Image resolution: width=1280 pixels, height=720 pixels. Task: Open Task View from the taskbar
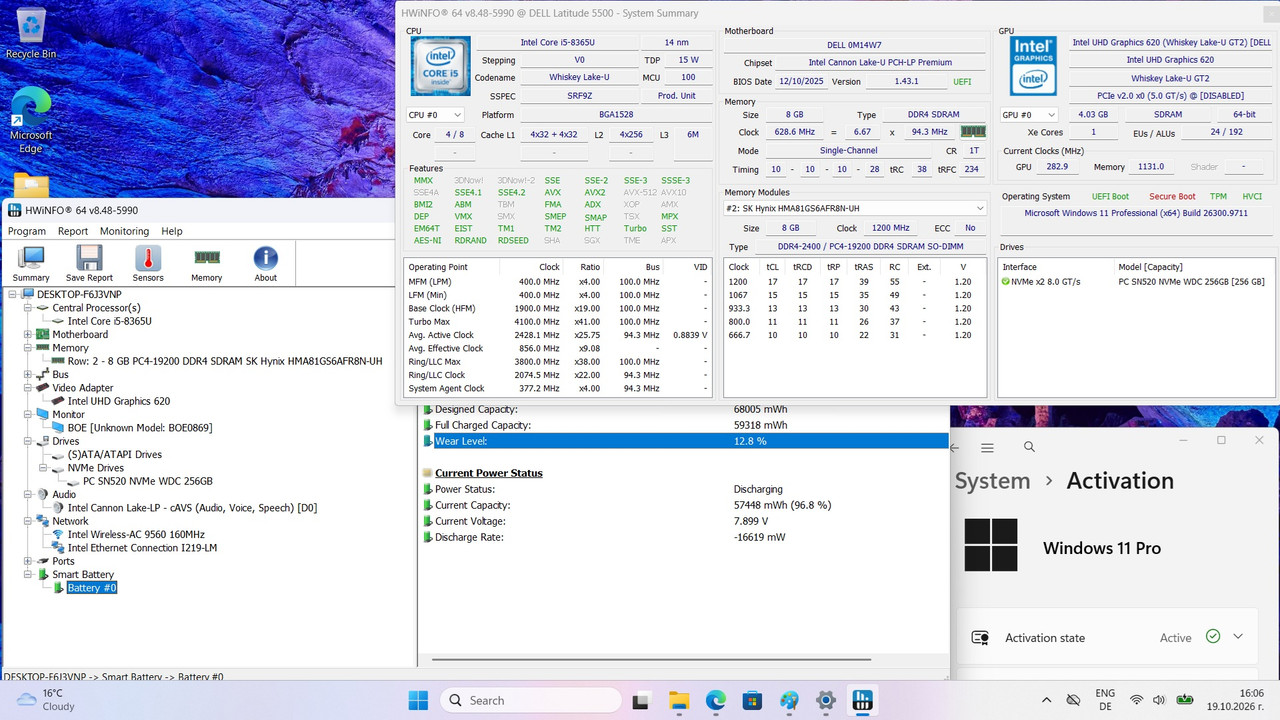[x=642, y=701]
